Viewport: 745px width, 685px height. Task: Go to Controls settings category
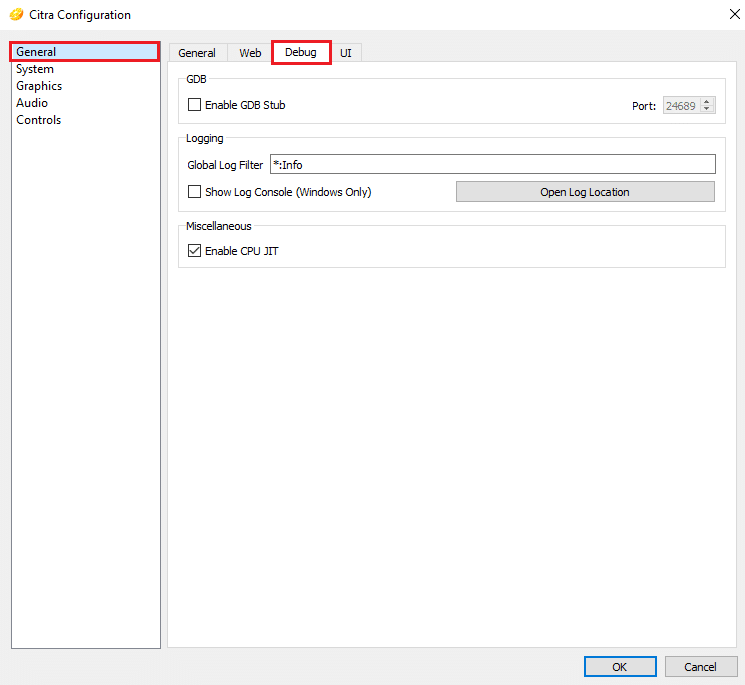coord(38,120)
